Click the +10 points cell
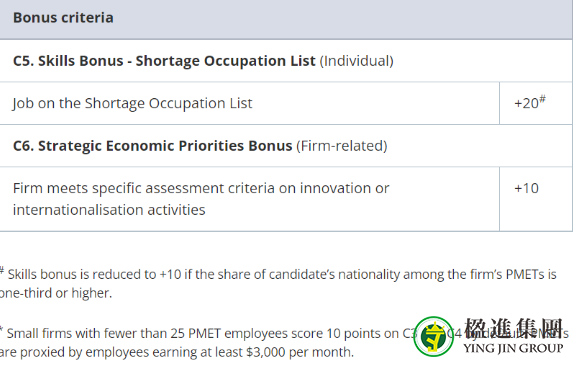573x367 pixels. coord(536,199)
